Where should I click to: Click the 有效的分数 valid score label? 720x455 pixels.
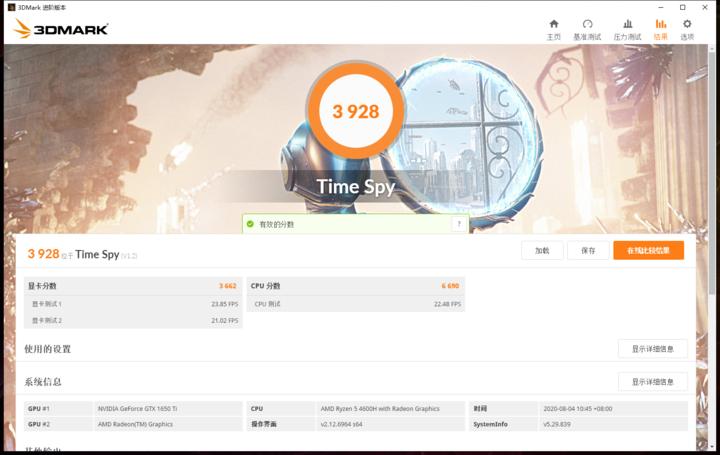pos(276,225)
